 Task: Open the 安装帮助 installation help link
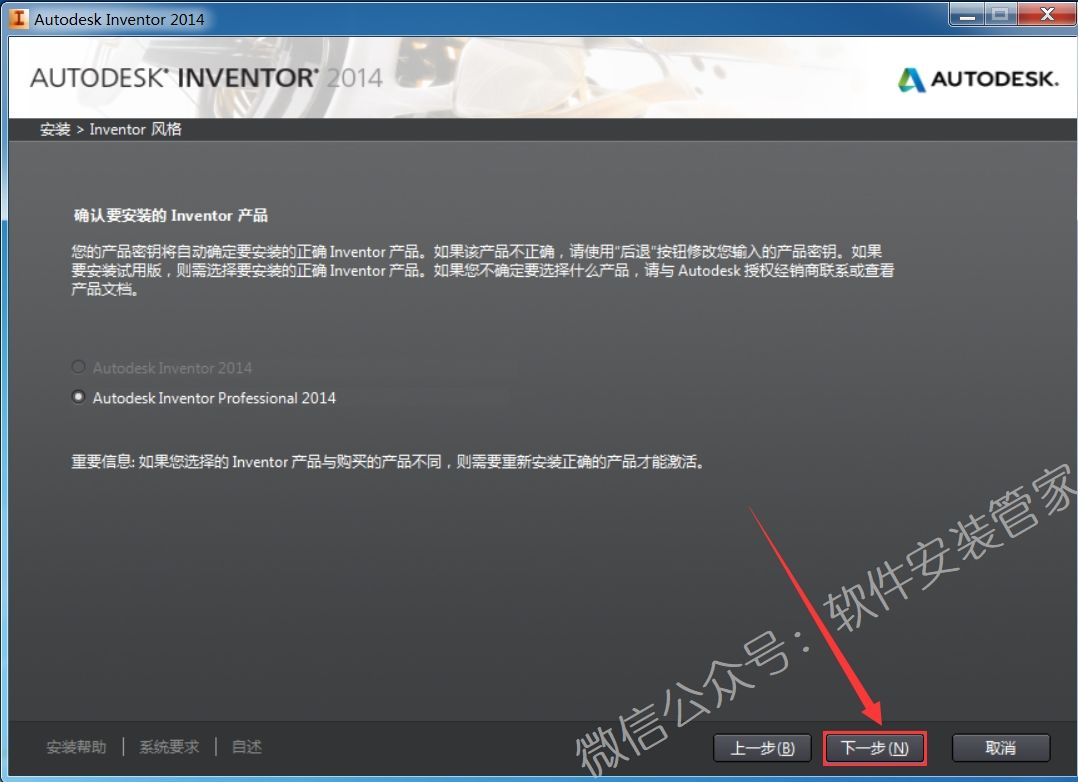(x=76, y=747)
